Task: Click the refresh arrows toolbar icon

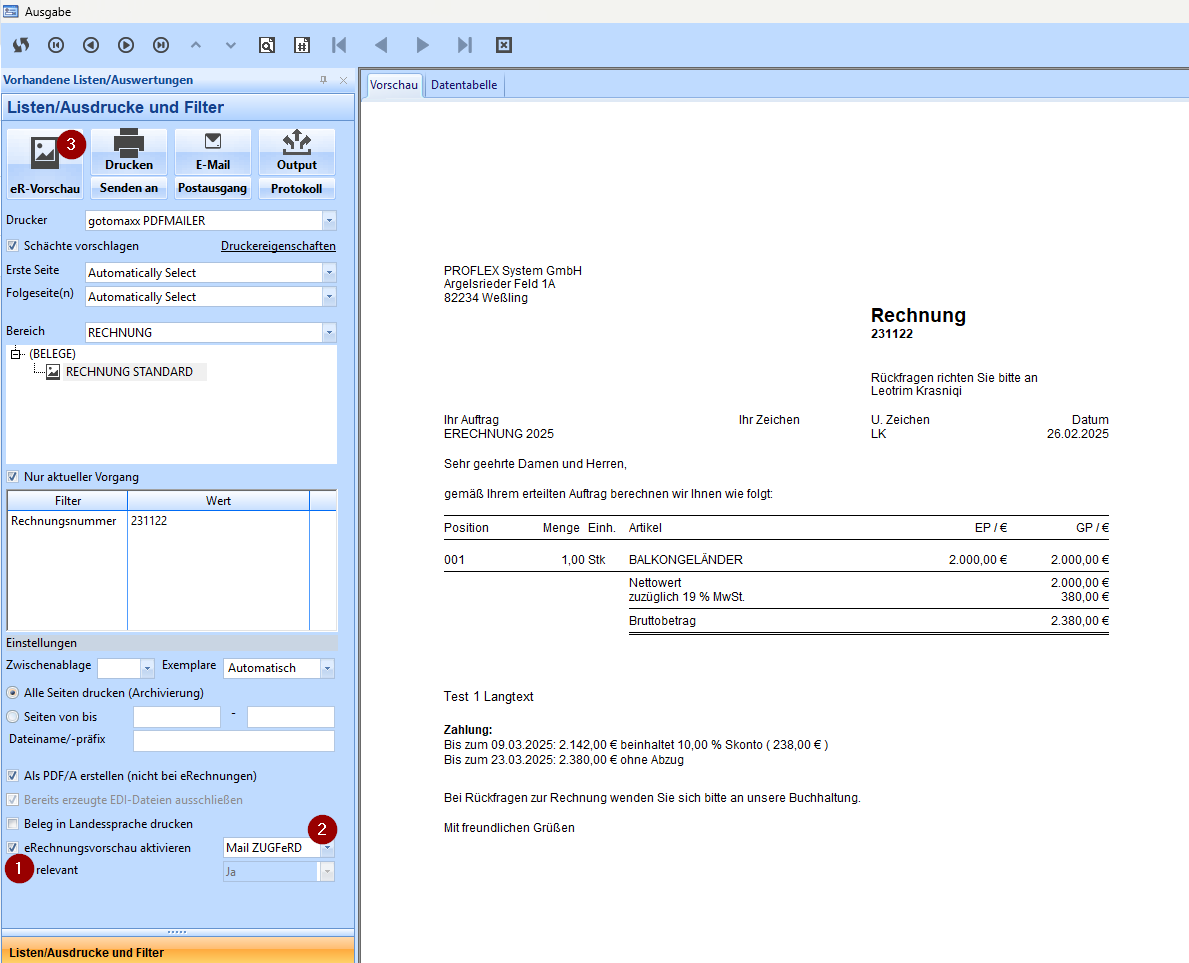Action: tap(21, 45)
